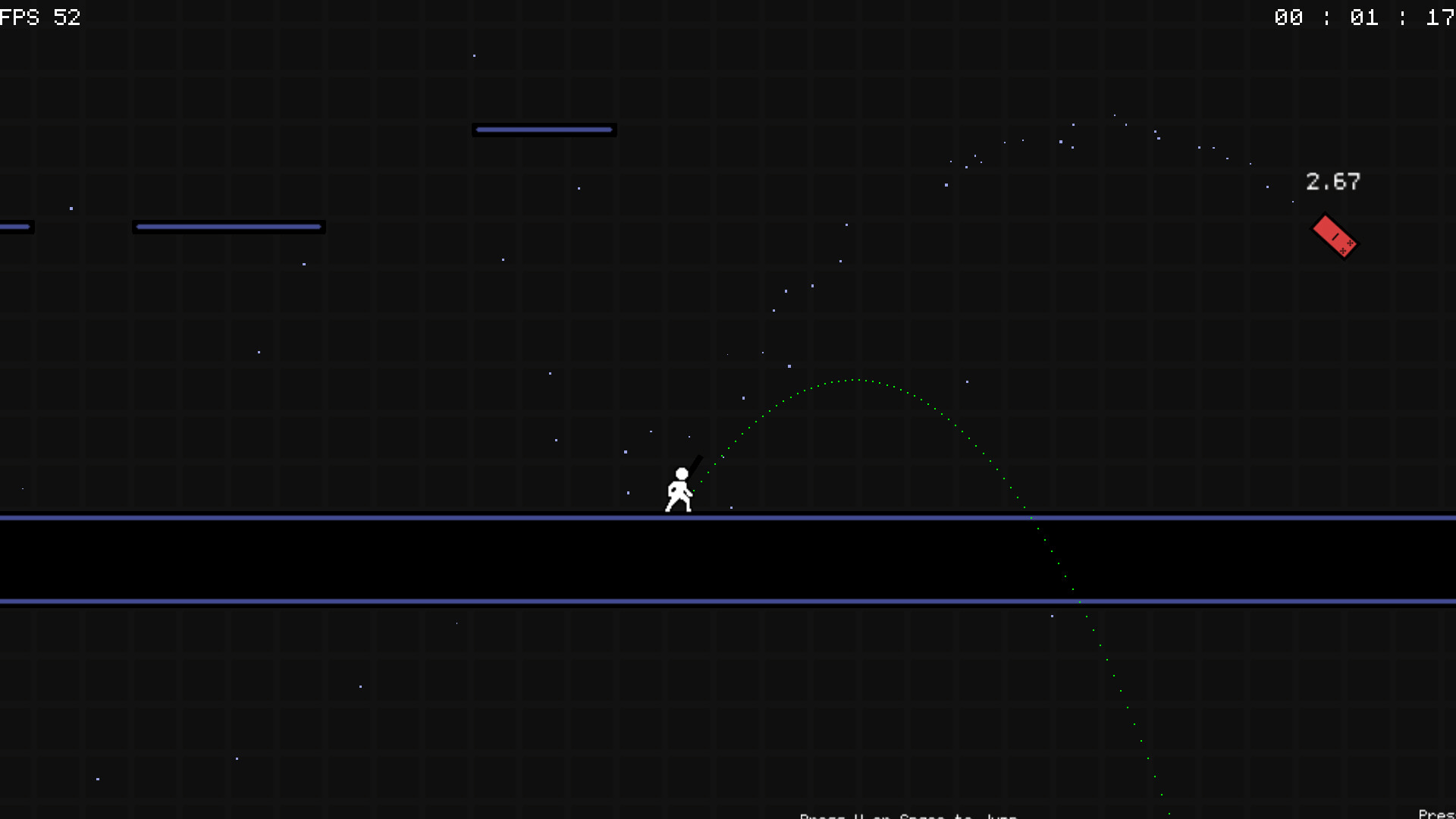
Task: Click the 2.67 countdown above red block
Action: [1332, 181]
